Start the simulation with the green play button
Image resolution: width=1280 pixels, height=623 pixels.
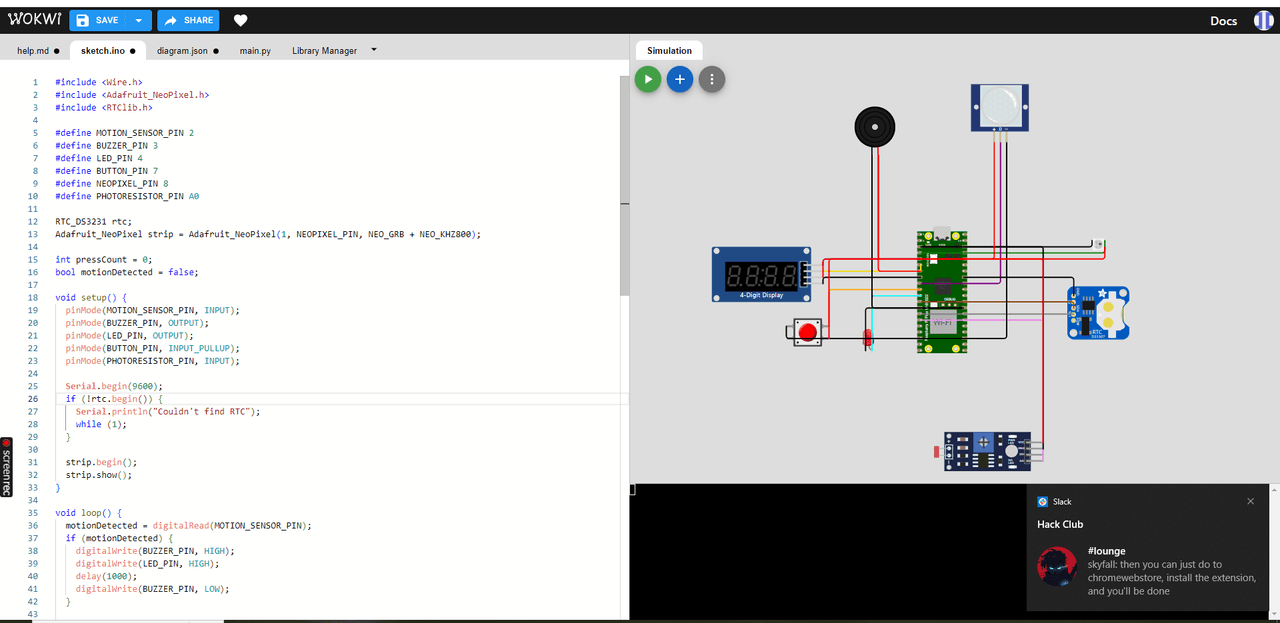(x=648, y=79)
